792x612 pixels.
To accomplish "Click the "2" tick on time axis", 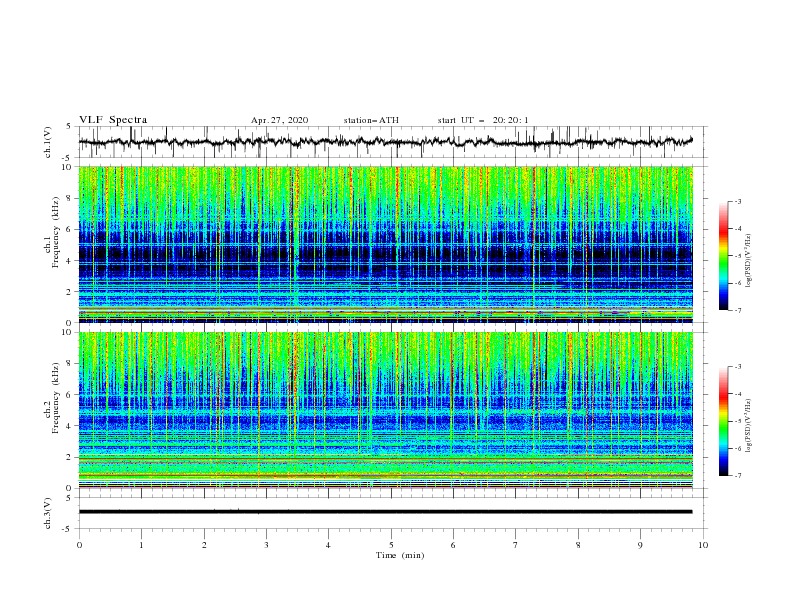I will coord(205,545).
